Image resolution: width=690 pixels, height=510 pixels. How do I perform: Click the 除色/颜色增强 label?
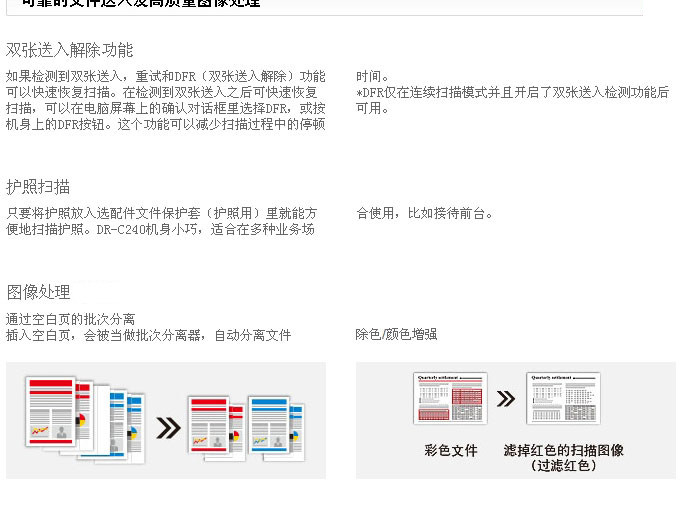(396, 334)
